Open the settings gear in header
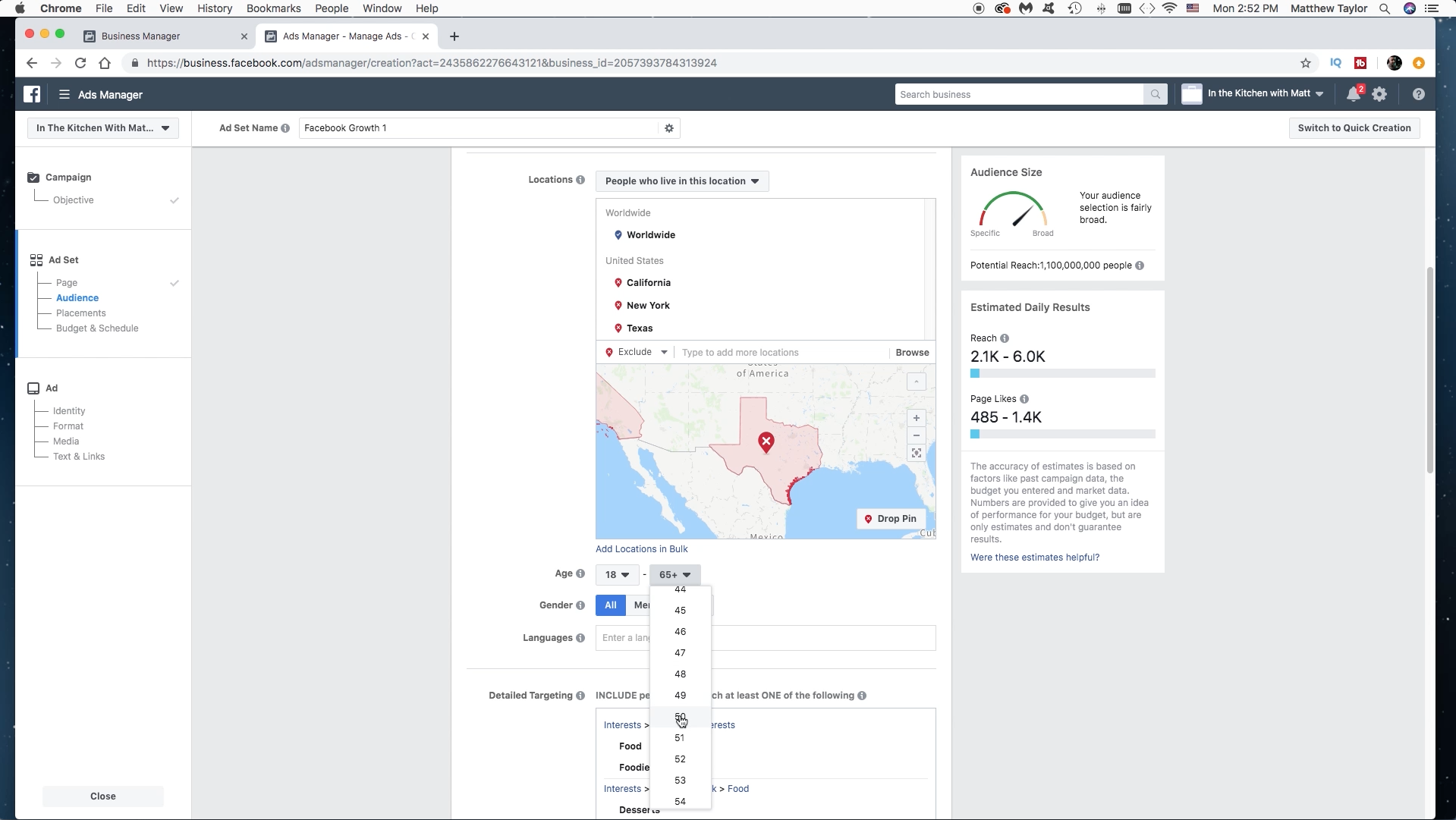 (1379, 94)
